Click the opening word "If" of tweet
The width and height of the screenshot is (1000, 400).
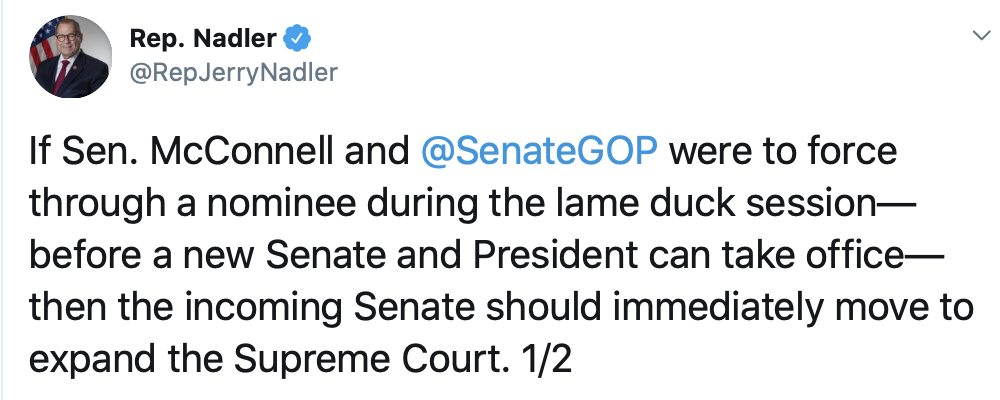tap(41, 153)
